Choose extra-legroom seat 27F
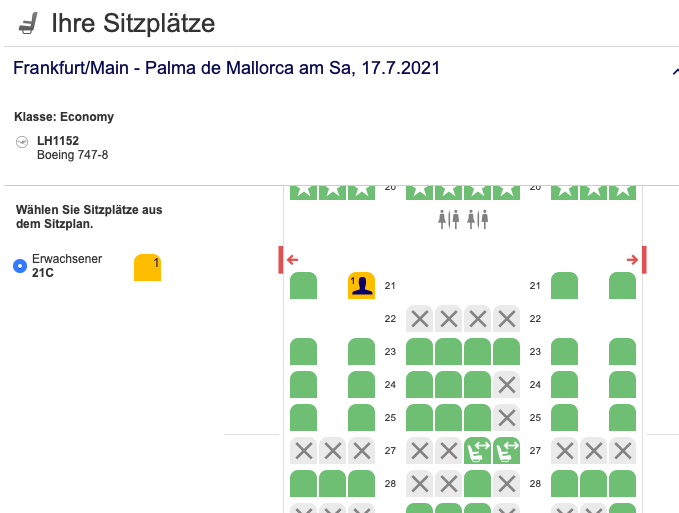Image resolution: width=679 pixels, height=513 pixels. [x=478, y=451]
